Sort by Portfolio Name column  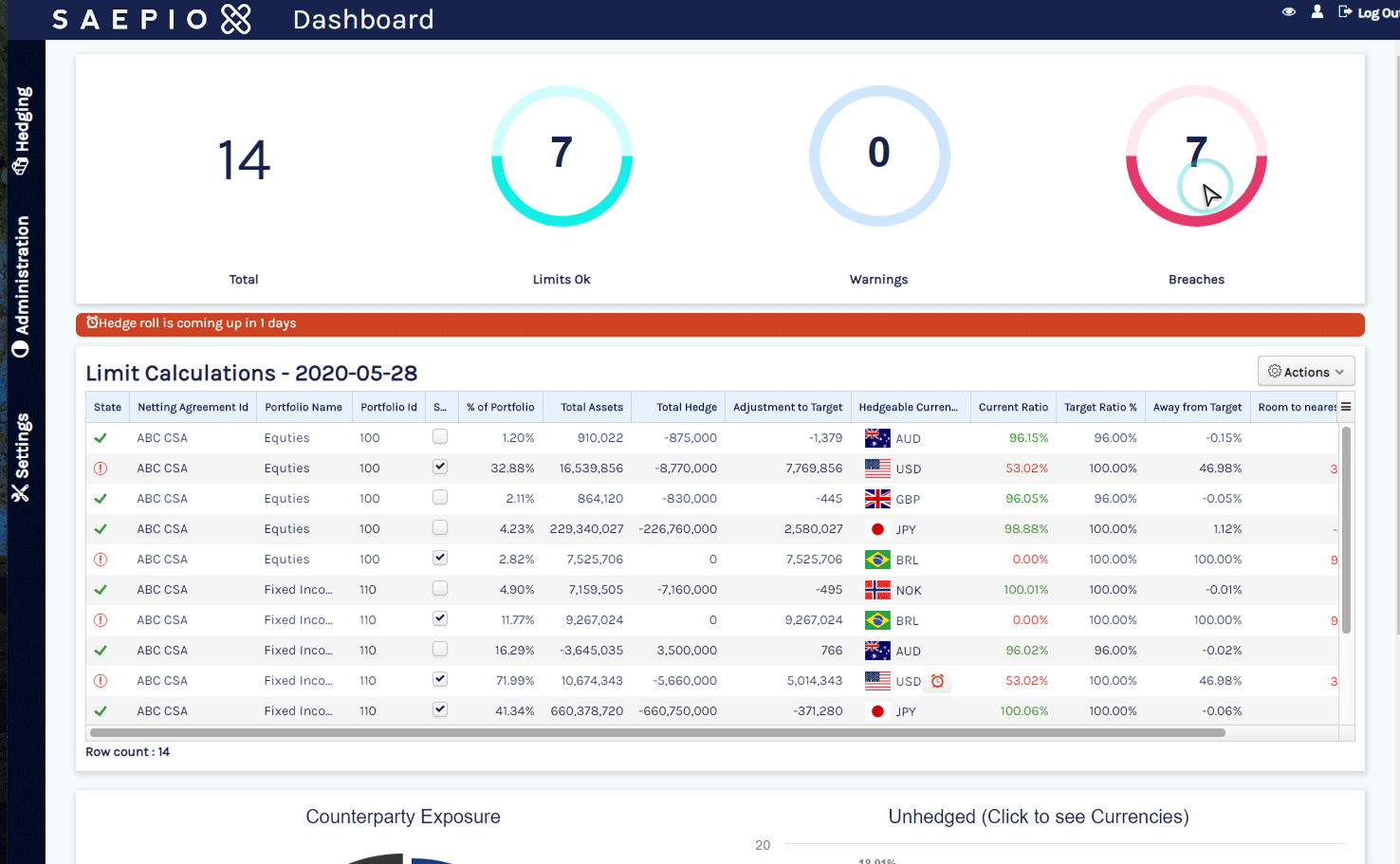click(x=304, y=407)
